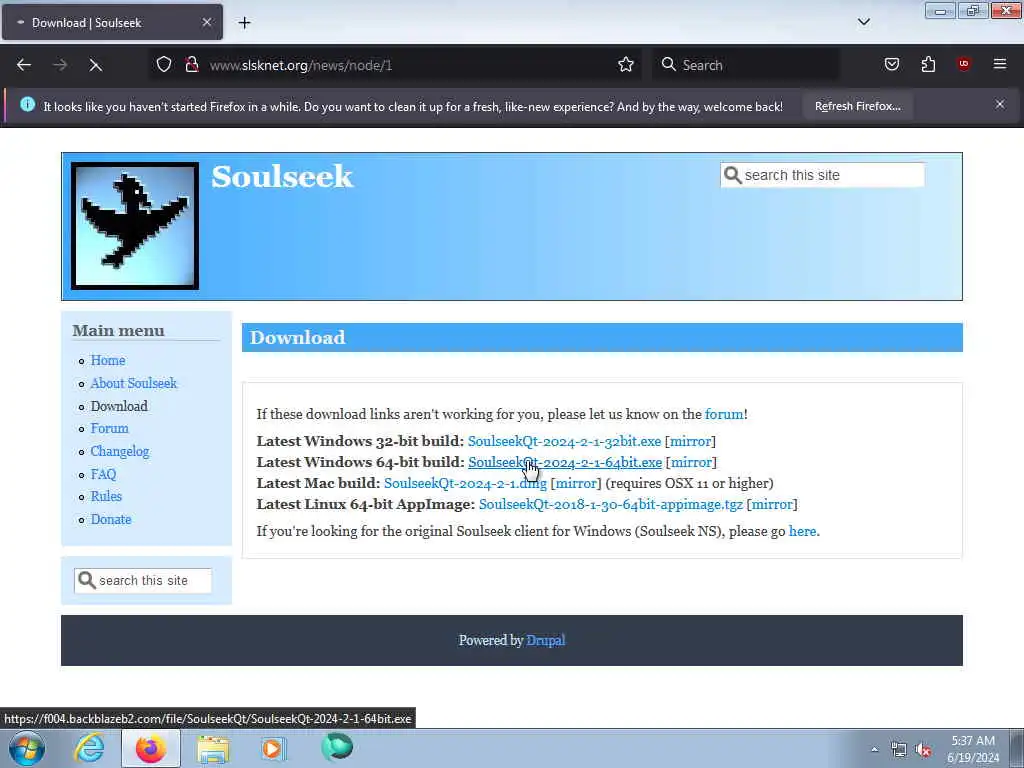Screen dimensions: 1024x768
Task: Download SoulseekQt-2018-1-30-64bit-appimage.tgz
Action: pyautogui.click(x=611, y=504)
